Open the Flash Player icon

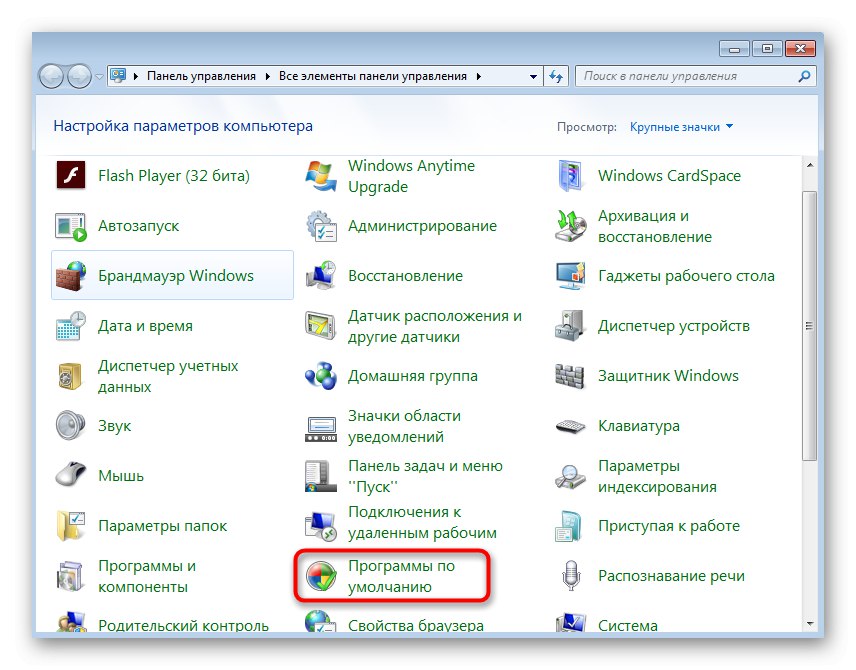(71, 176)
